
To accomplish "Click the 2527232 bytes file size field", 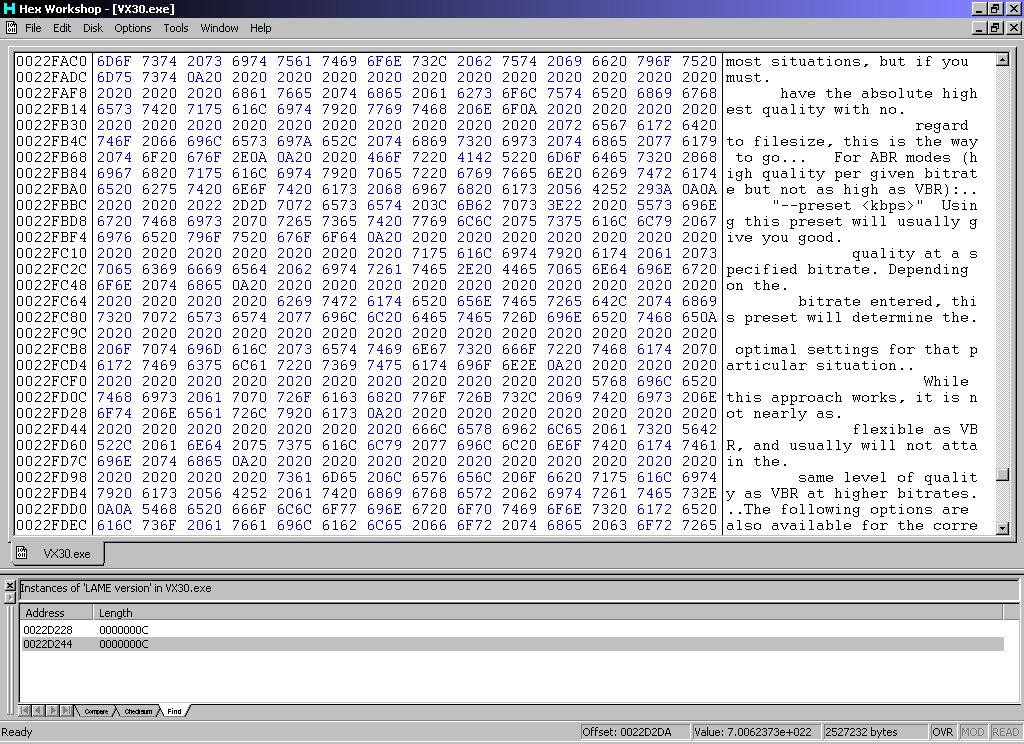I will tap(874, 732).
